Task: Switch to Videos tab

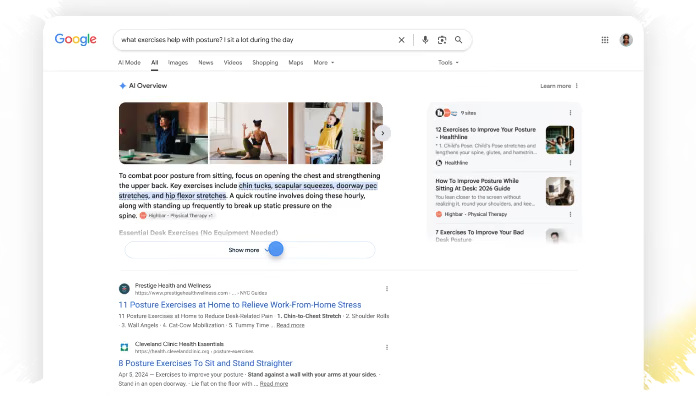Action: 233,63
